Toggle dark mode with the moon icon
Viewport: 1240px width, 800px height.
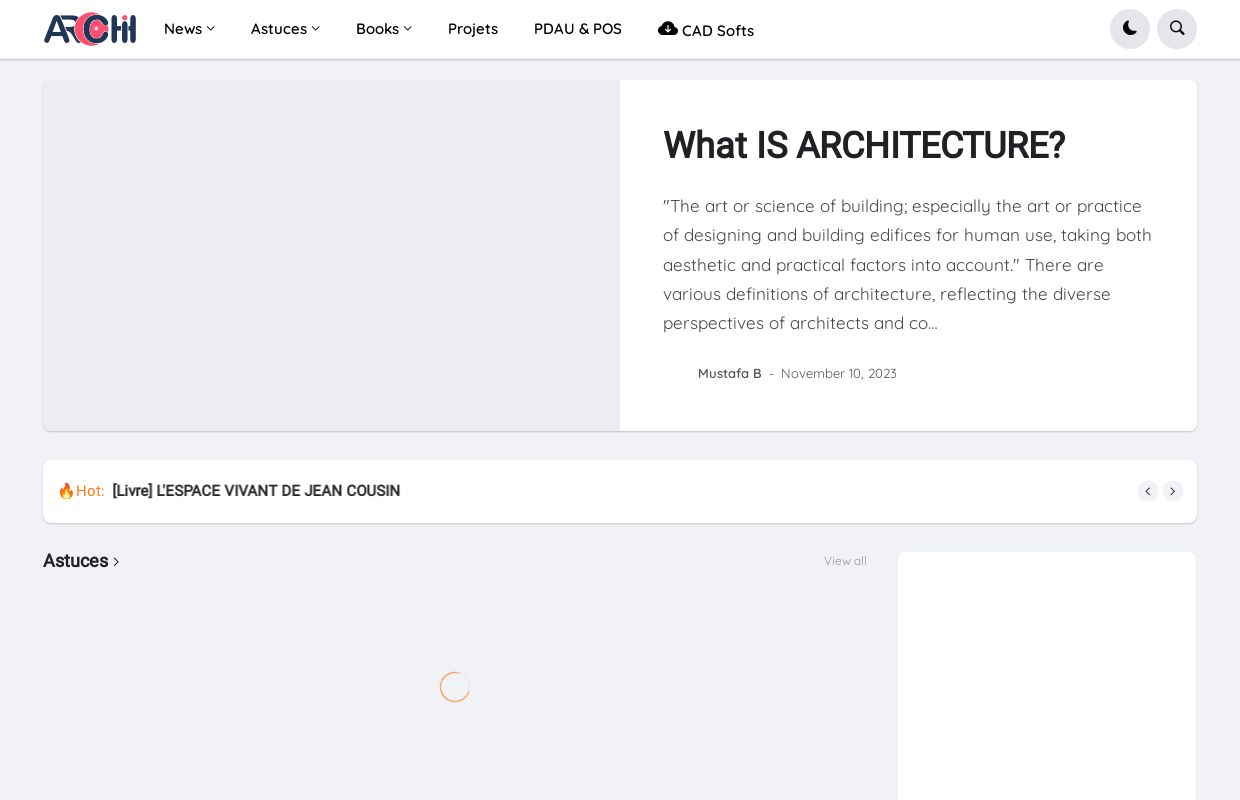point(1130,29)
